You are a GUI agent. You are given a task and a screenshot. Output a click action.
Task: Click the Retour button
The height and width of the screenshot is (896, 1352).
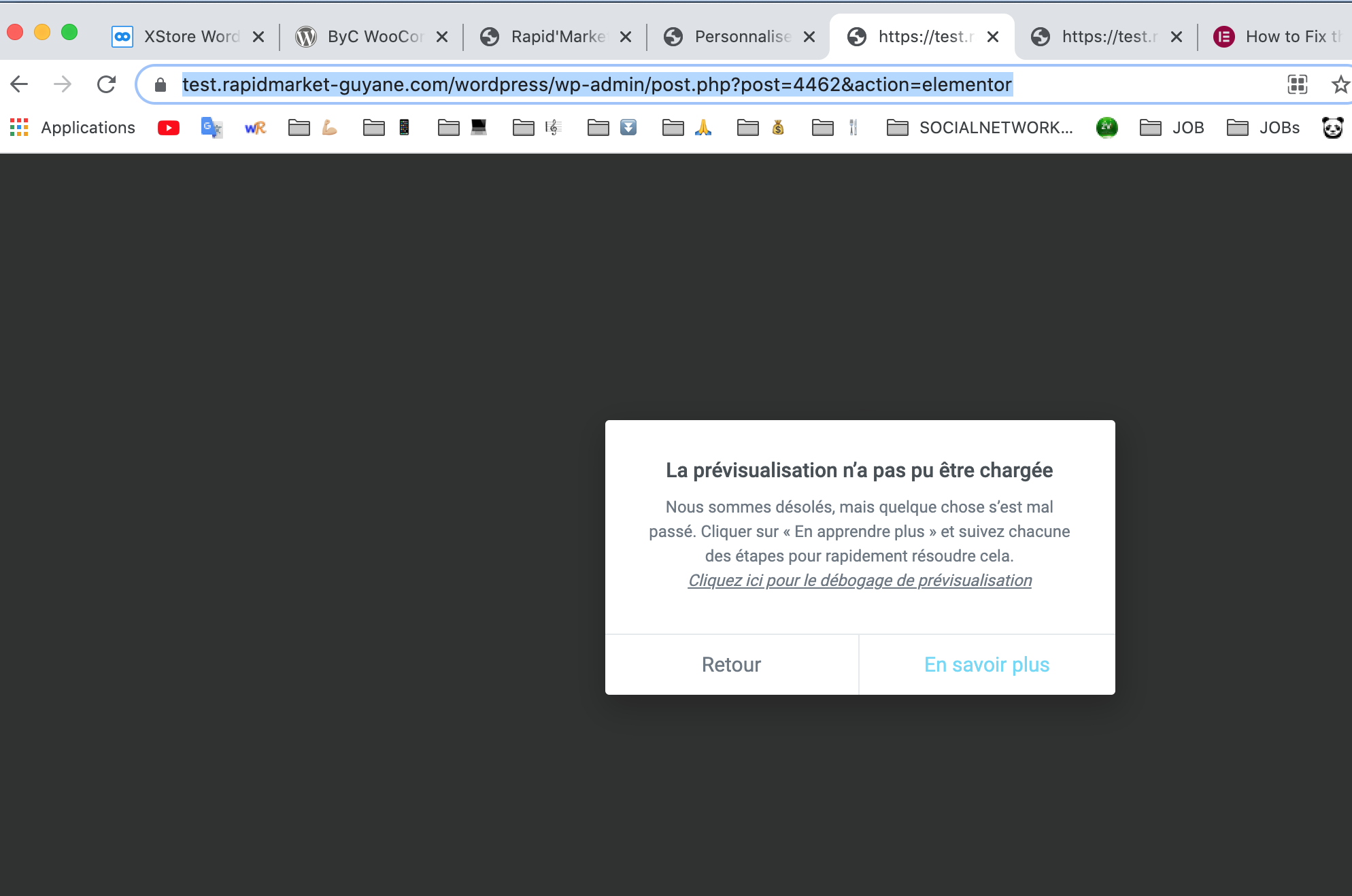(731, 665)
